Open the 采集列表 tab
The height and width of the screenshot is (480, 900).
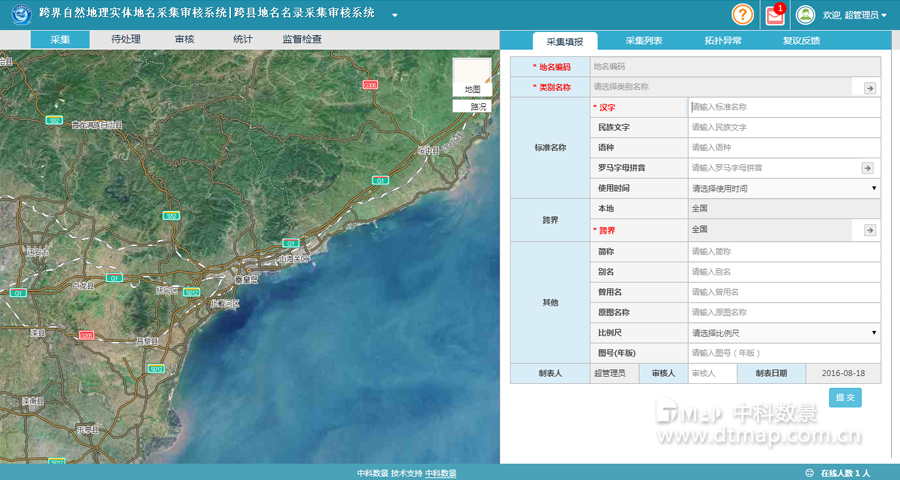coord(643,41)
